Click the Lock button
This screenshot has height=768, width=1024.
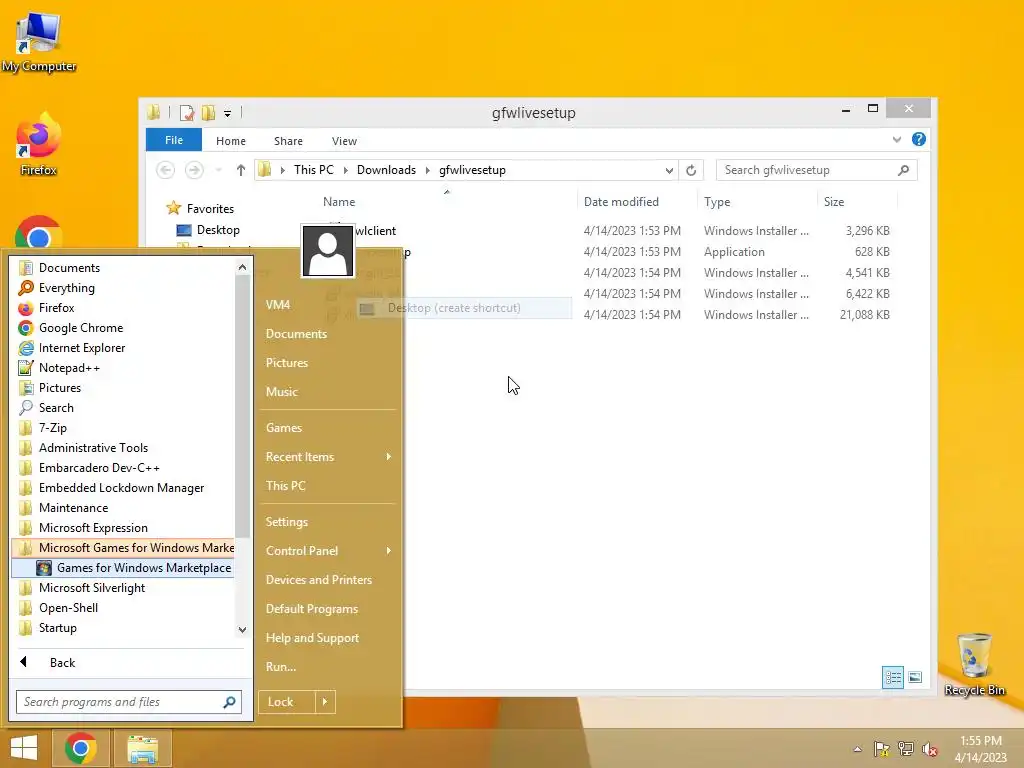[x=287, y=702]
